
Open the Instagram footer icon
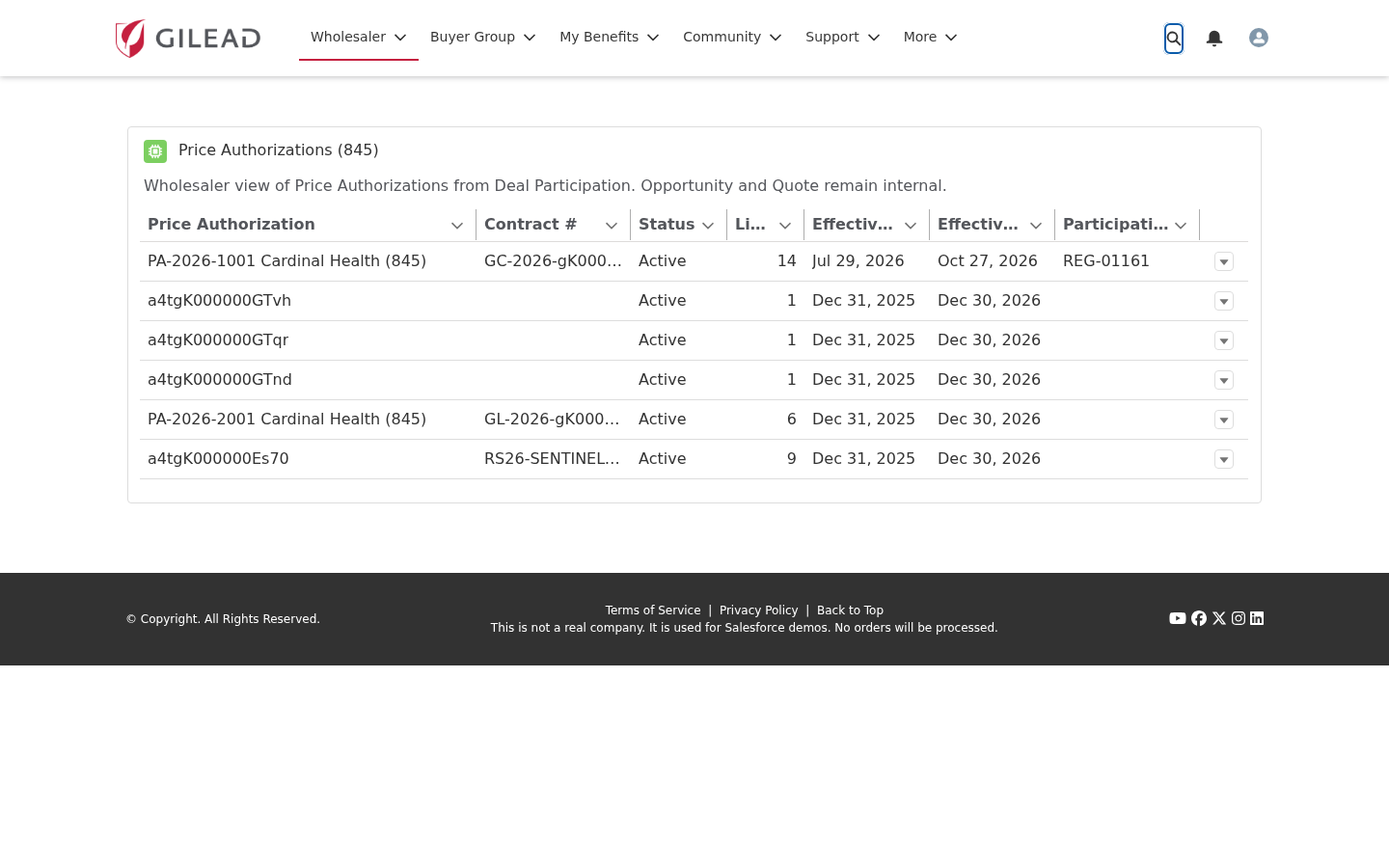click(x=1239, y=618)
